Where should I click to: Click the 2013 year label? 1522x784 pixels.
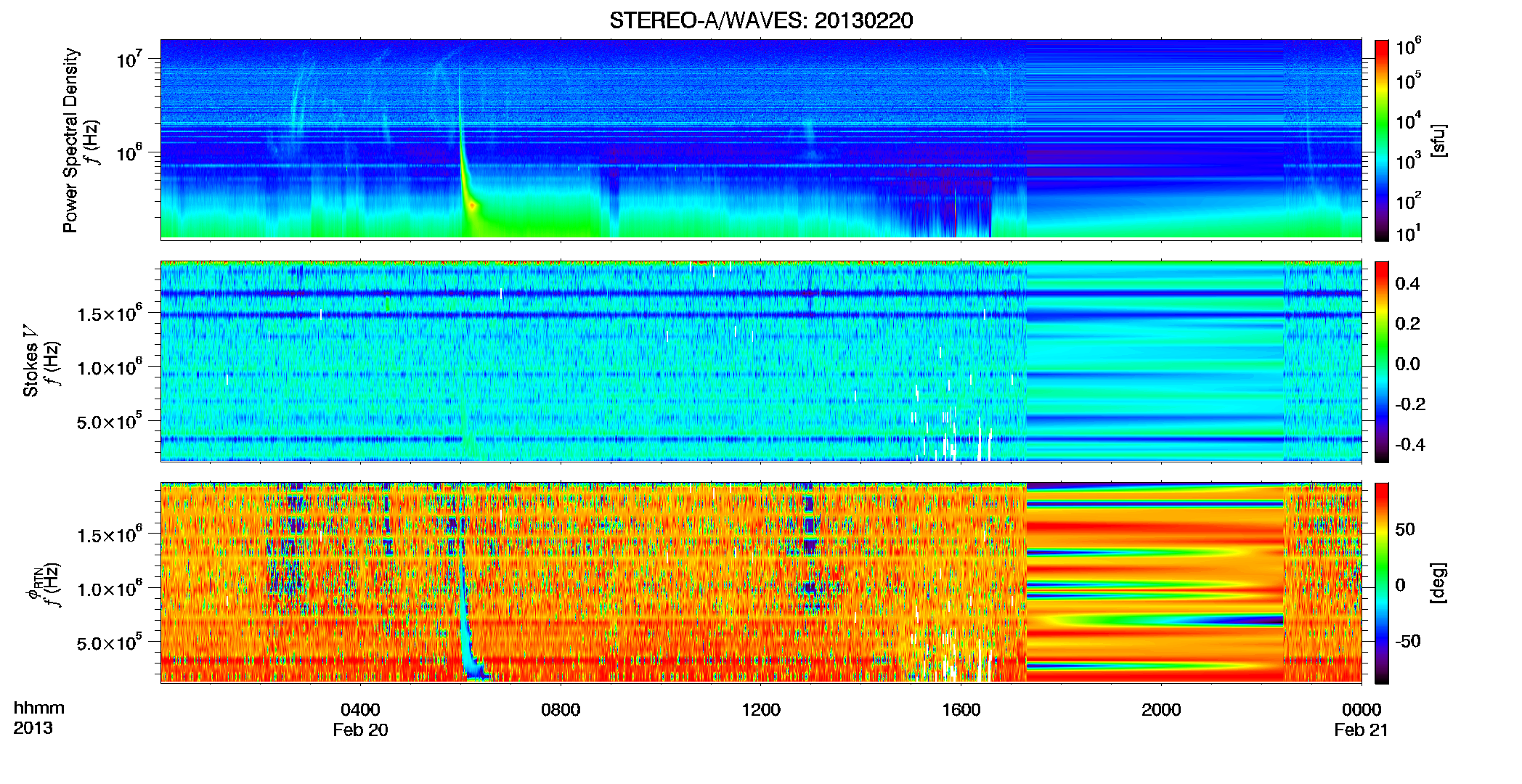click(33, 727)
